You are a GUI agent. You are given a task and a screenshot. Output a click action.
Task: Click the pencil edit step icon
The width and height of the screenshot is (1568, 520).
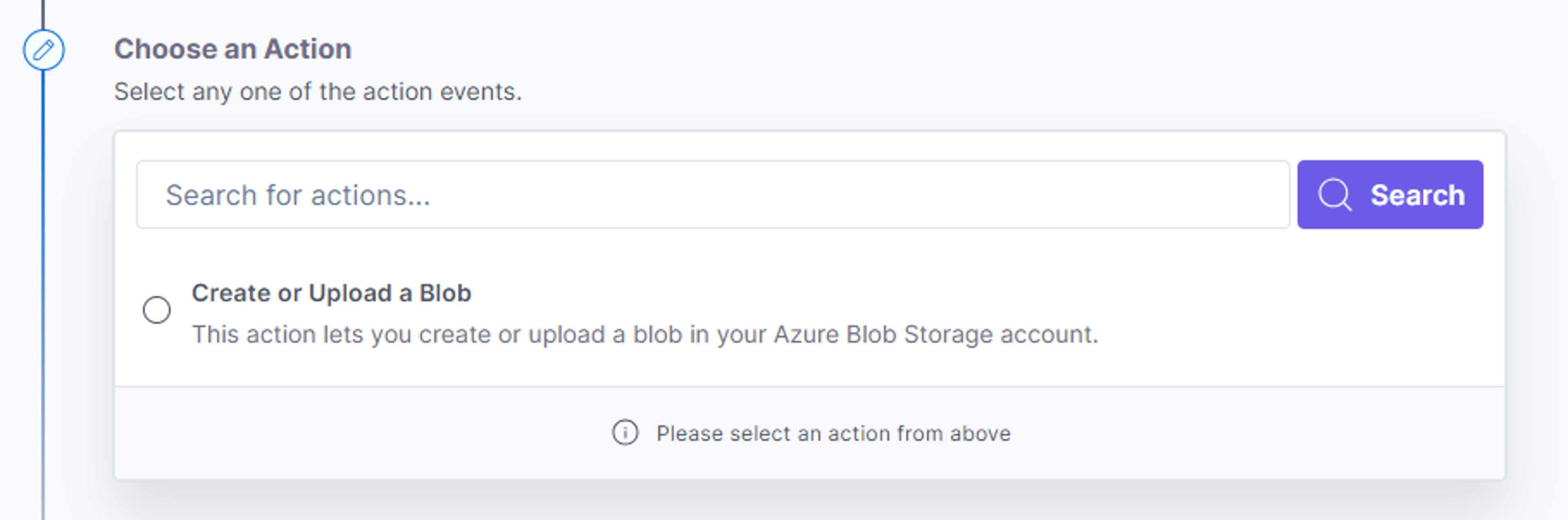[x=44, y=50]
